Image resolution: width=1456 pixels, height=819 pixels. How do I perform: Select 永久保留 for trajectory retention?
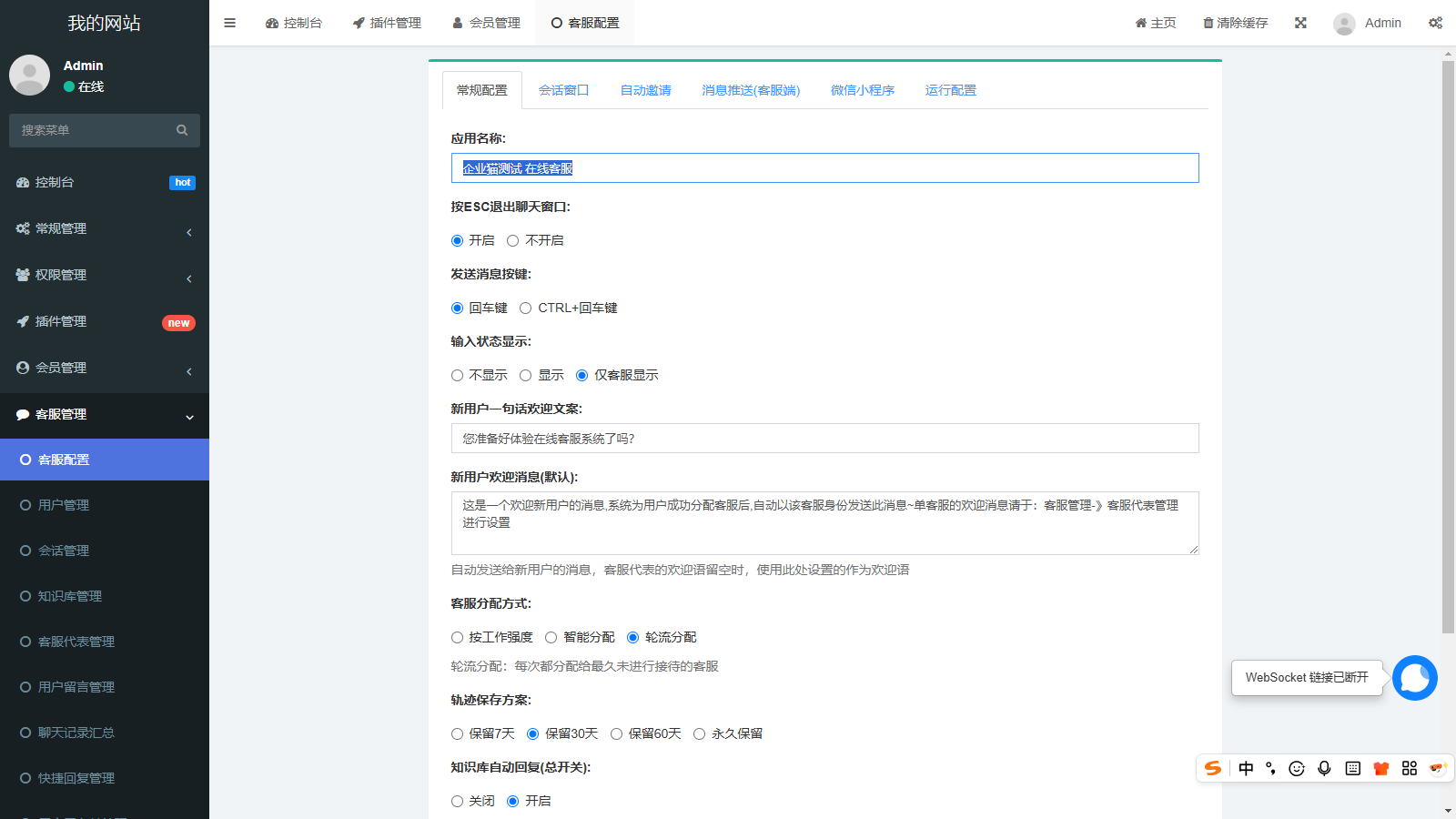coord(699,733)
